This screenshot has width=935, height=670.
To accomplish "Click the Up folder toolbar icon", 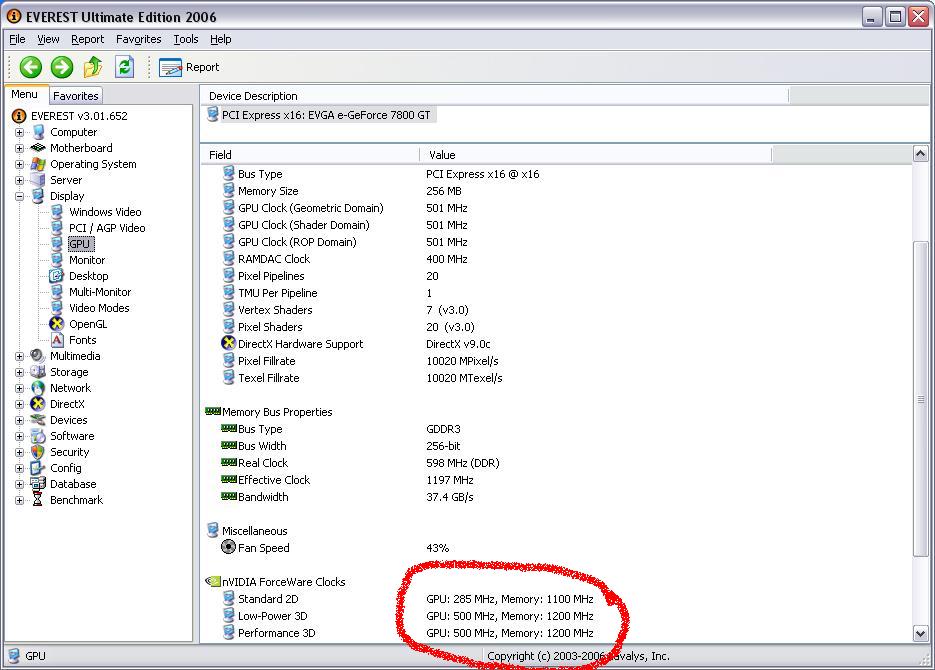I will point(93,67).
